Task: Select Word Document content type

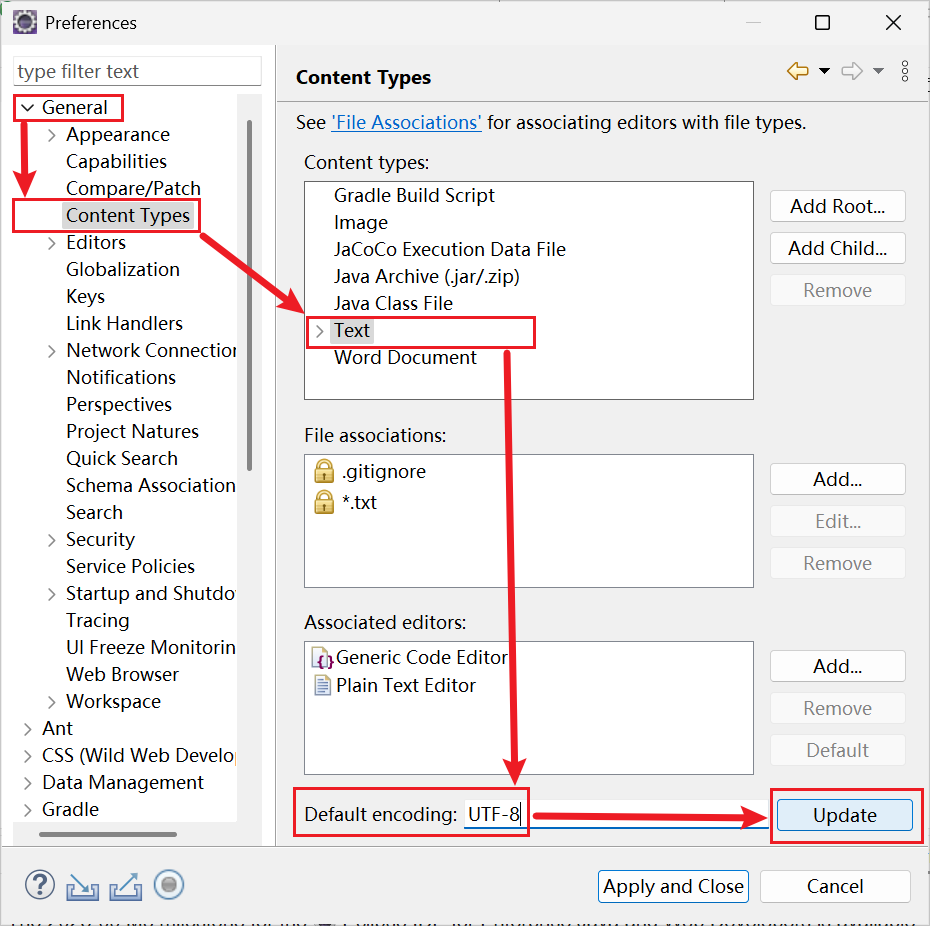Action: tap(405, 358)
